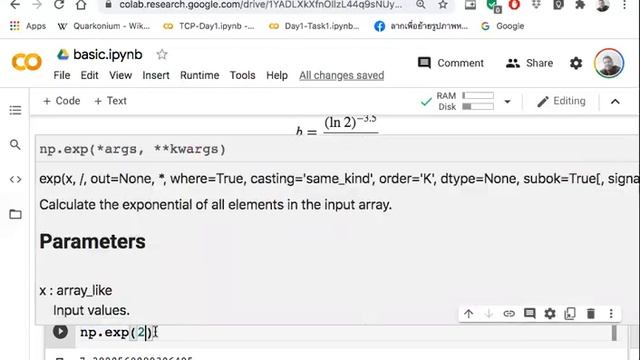Screen dimensions: 640x360
Task: Move cell down with arrow
Action: point(489,313)
